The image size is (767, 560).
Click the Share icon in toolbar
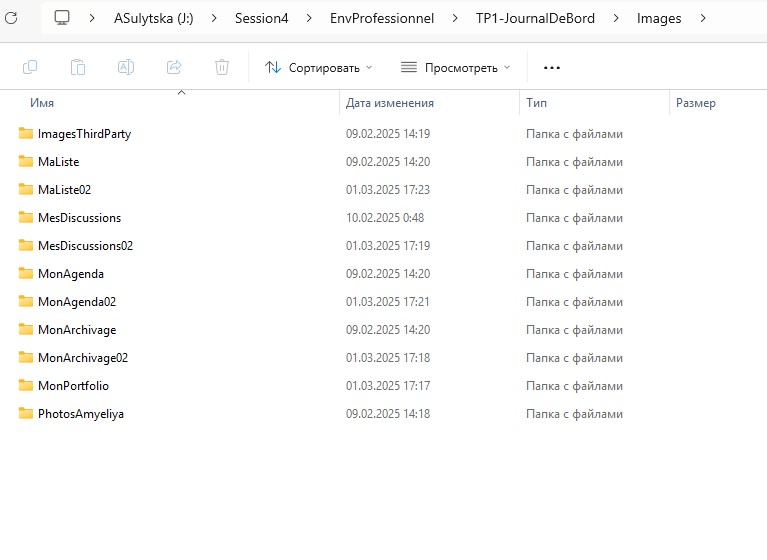click(174, 67)
